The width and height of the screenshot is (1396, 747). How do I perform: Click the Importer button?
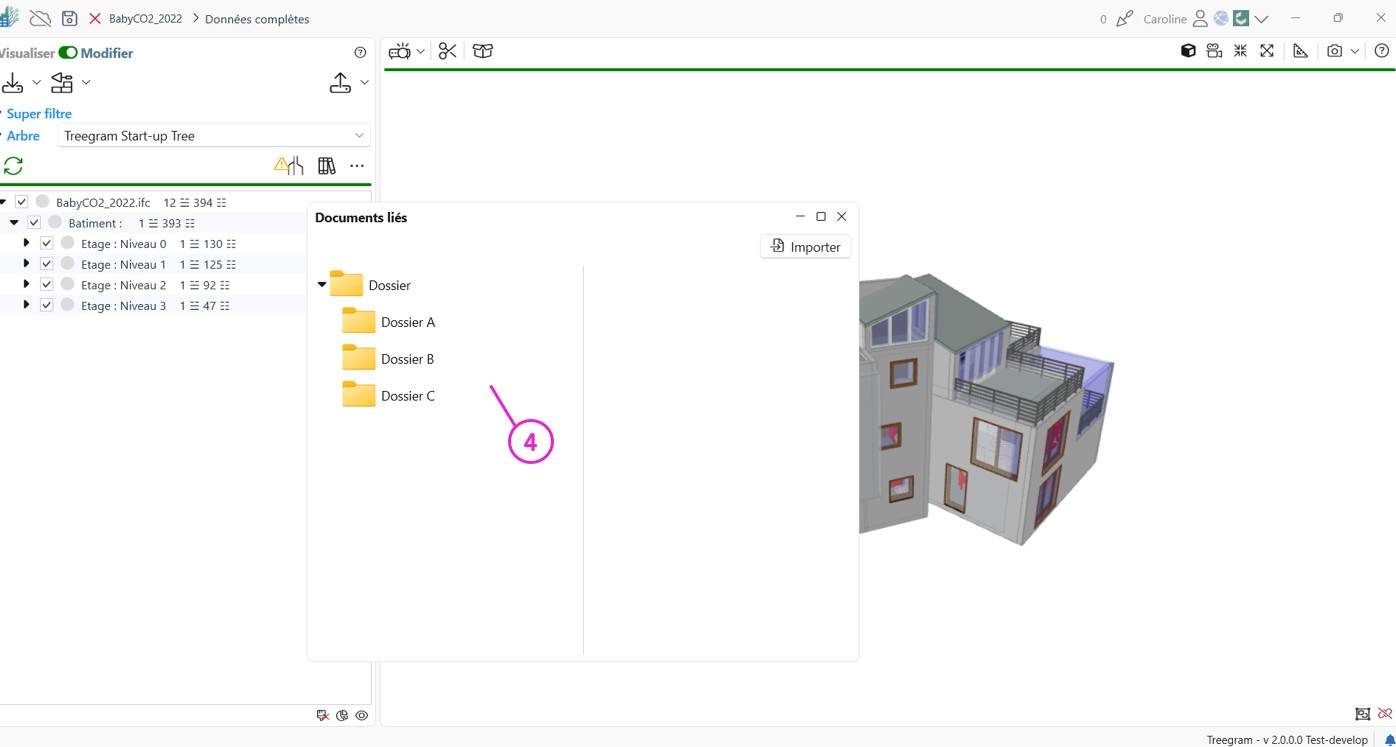tap(805, 247)
